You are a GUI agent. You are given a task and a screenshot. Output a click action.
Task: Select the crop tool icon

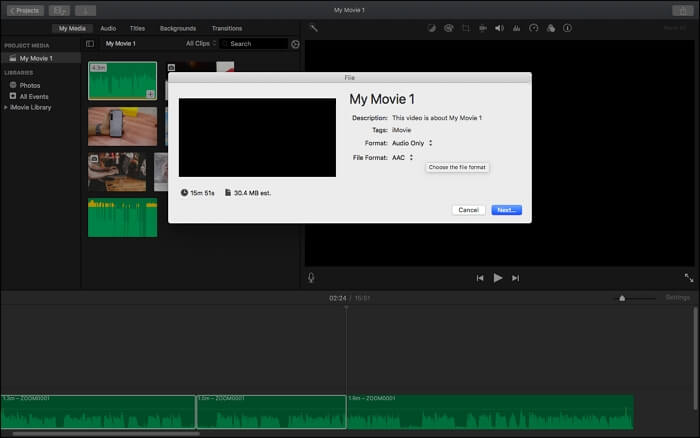point(466,28)
